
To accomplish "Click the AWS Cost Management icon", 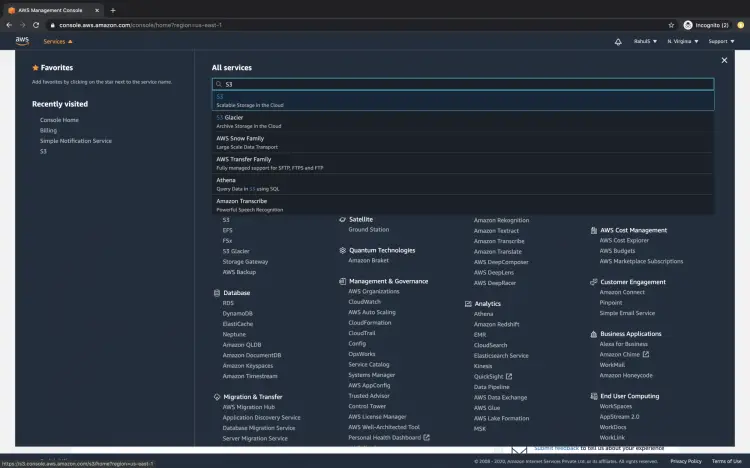I will click(x=593, y=230).
